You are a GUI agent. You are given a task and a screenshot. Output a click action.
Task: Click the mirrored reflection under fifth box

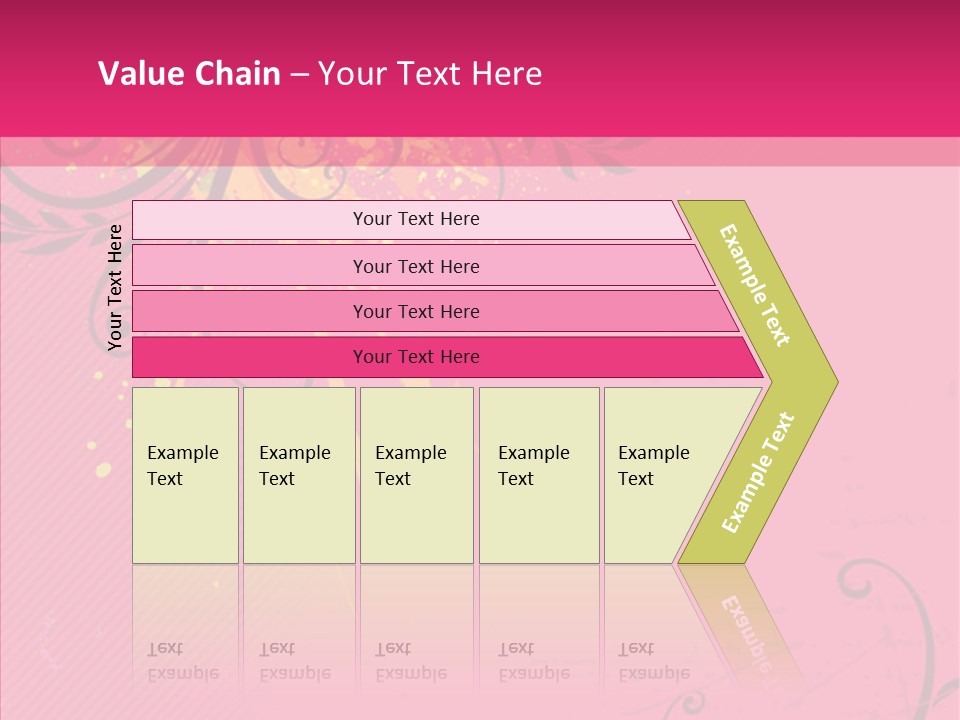tap(654, 660)
